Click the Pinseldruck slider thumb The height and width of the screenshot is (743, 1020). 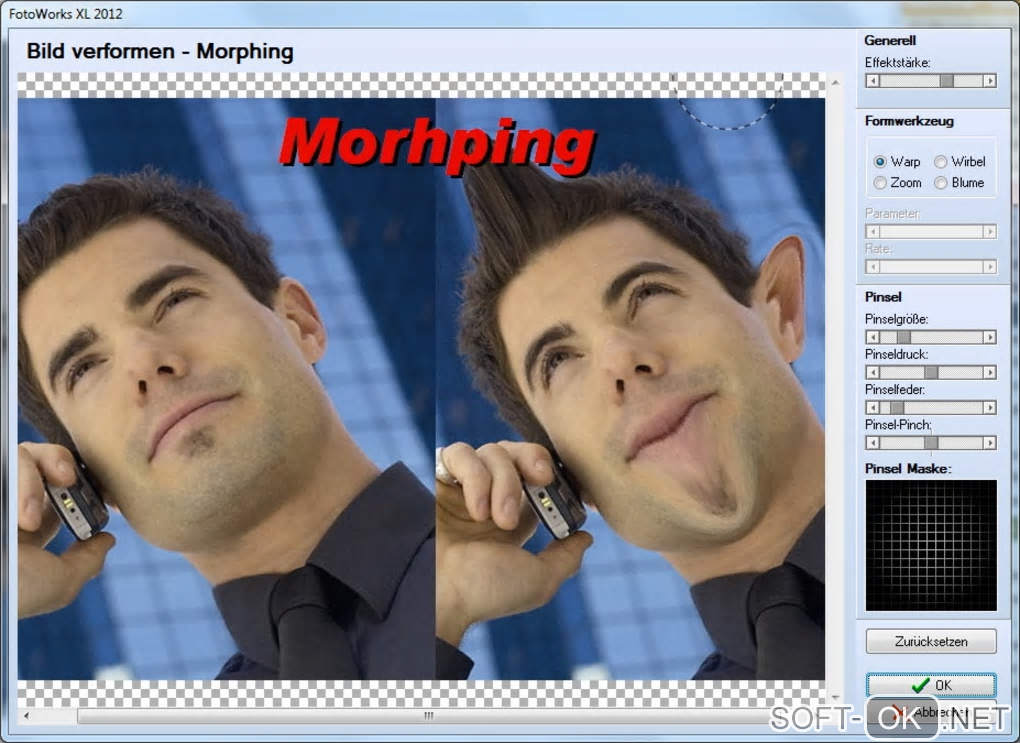932,372
